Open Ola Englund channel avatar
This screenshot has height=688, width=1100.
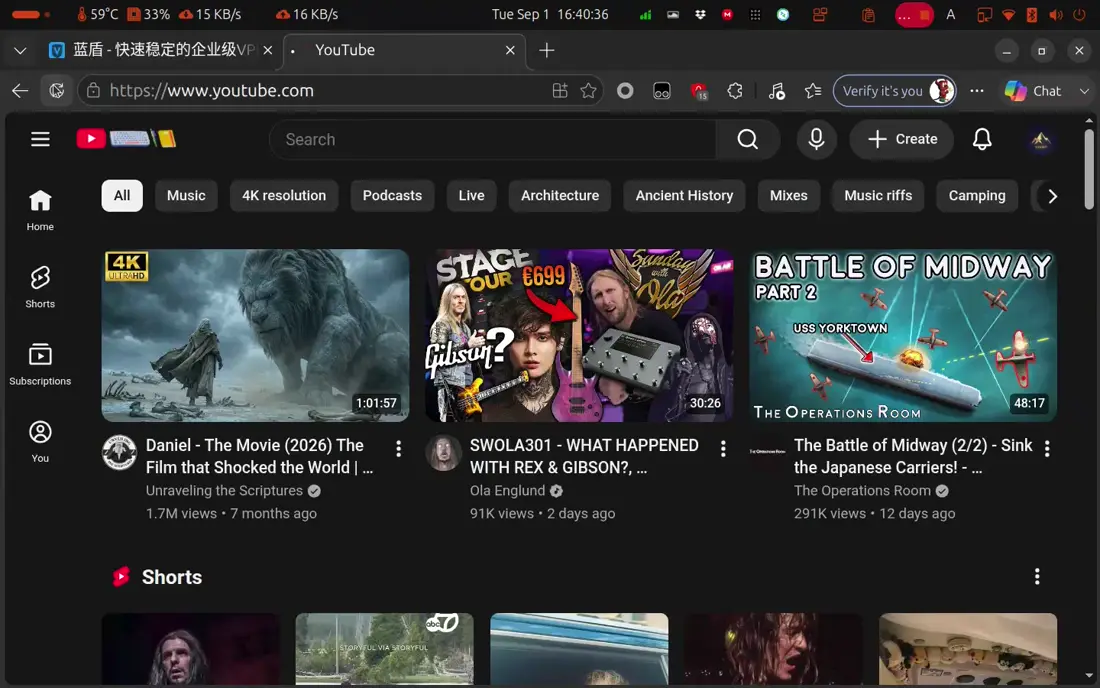coord(443,452)
